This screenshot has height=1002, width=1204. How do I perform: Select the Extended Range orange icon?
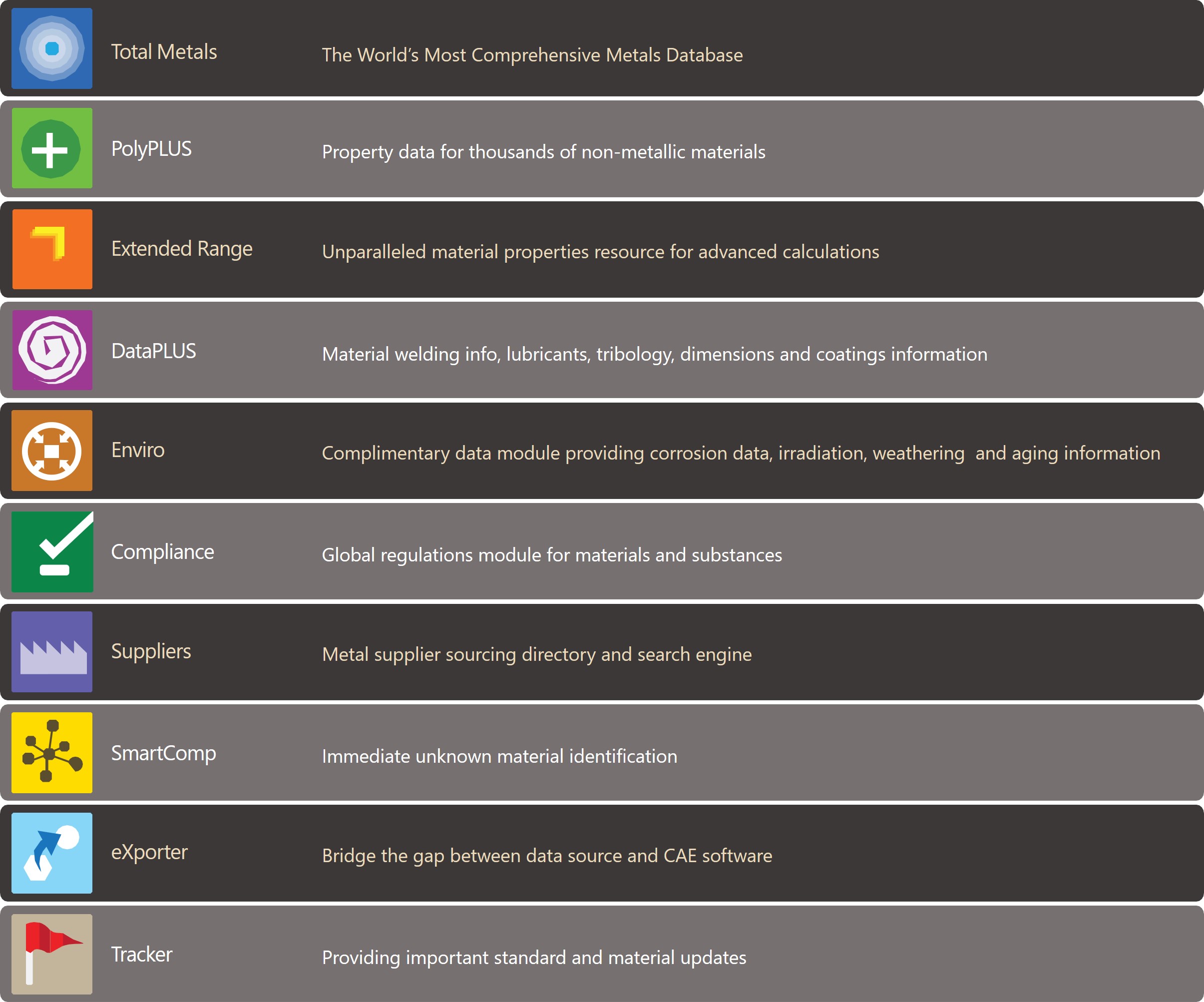pos(51,249)
